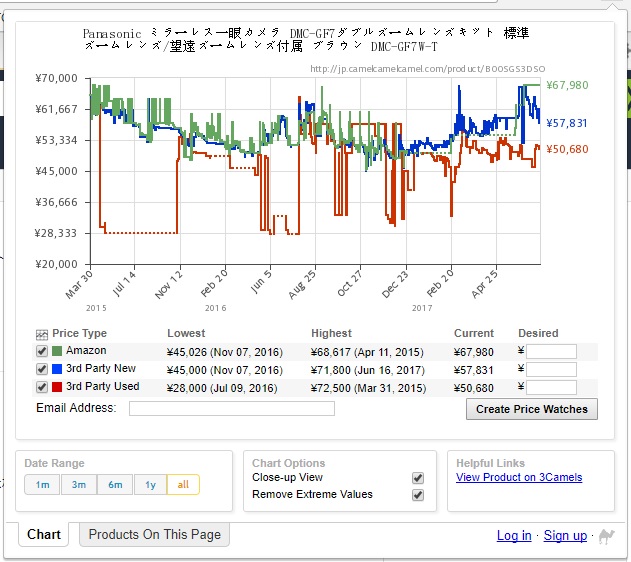The height and width of the screenshot is (562, 631).
Task: Click the Amazon desired price field
Action: point(551,351)
